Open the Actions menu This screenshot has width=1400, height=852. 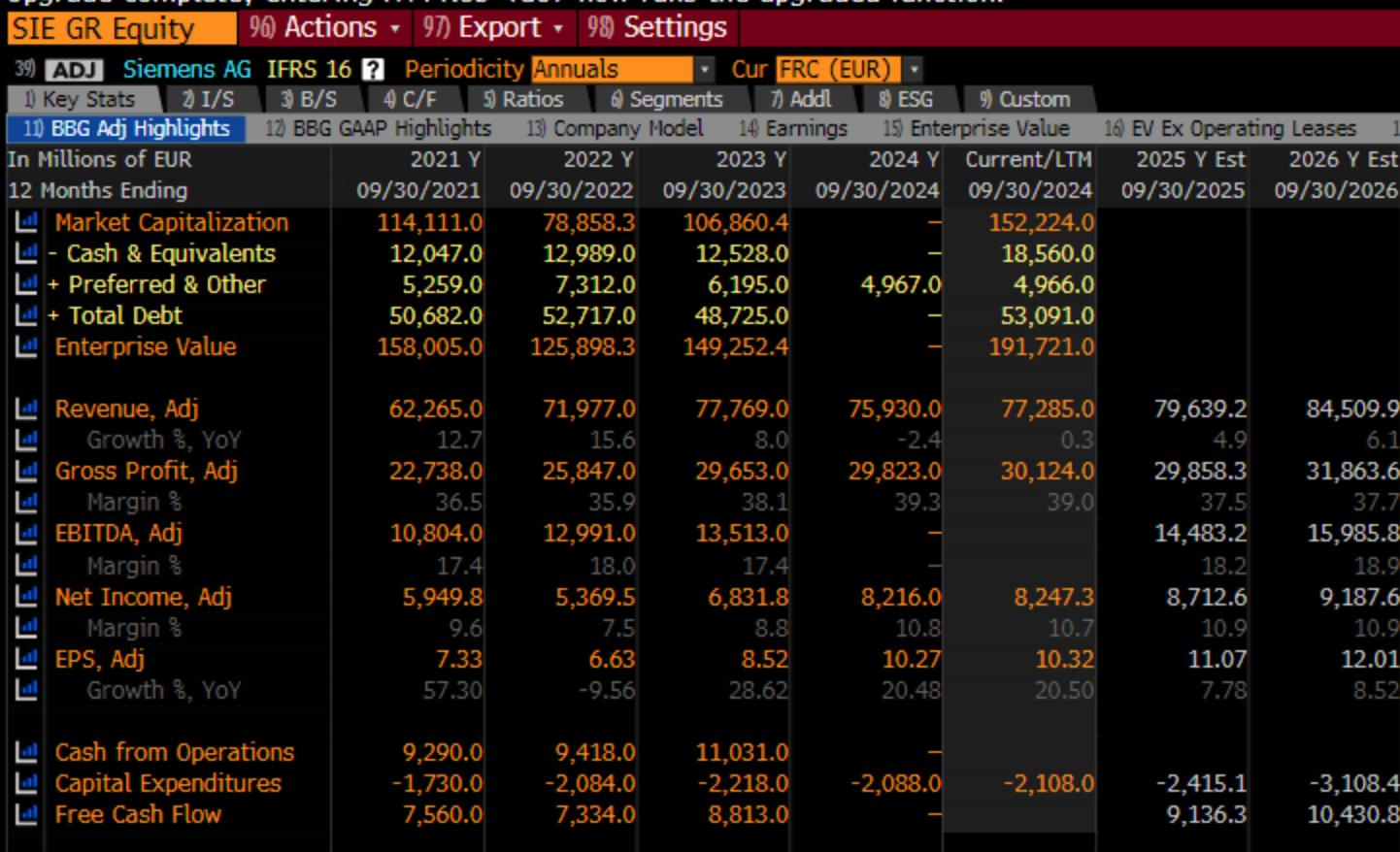pyautogui.click(x=324, y=27)
